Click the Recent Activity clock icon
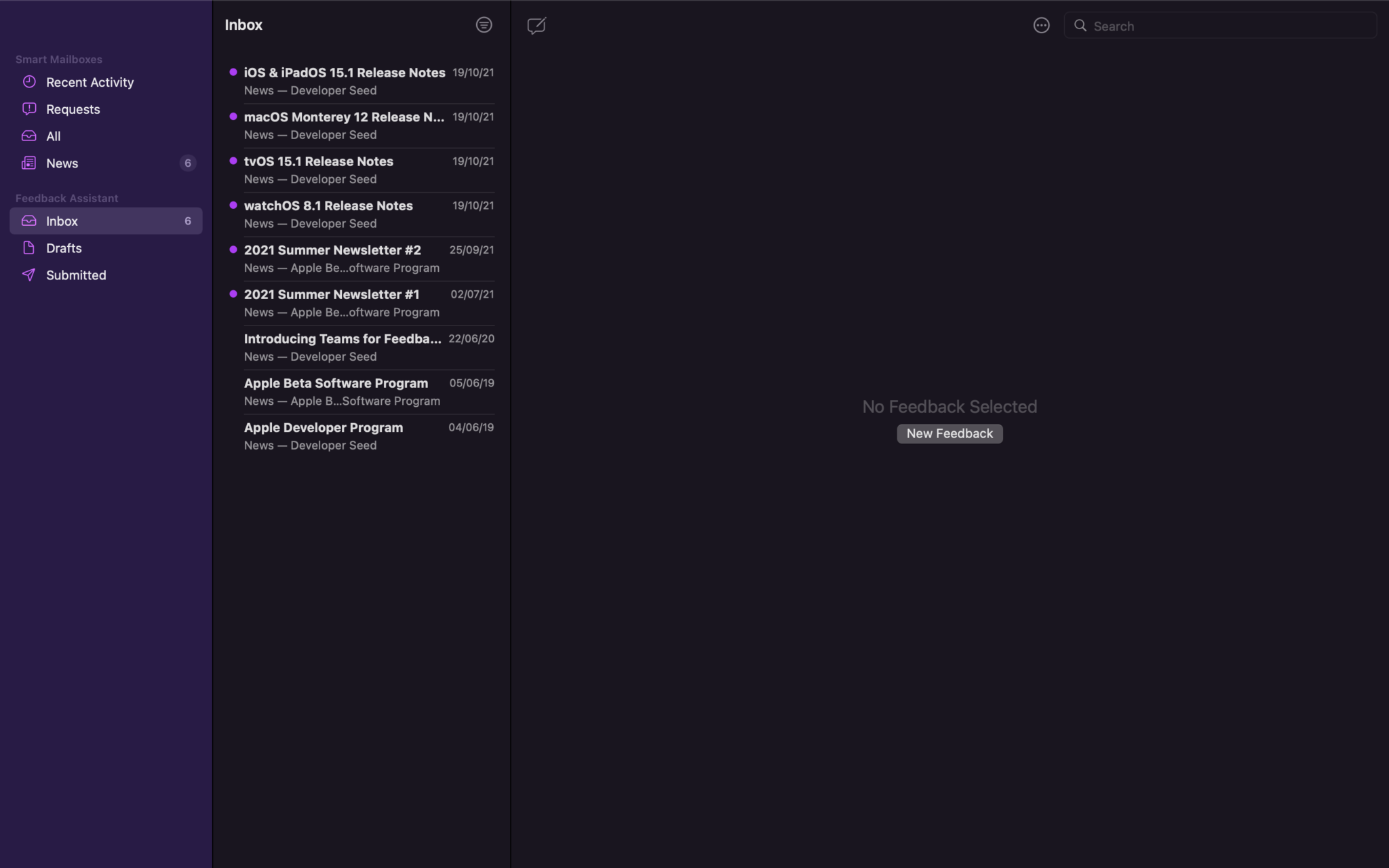 (29, 82)
